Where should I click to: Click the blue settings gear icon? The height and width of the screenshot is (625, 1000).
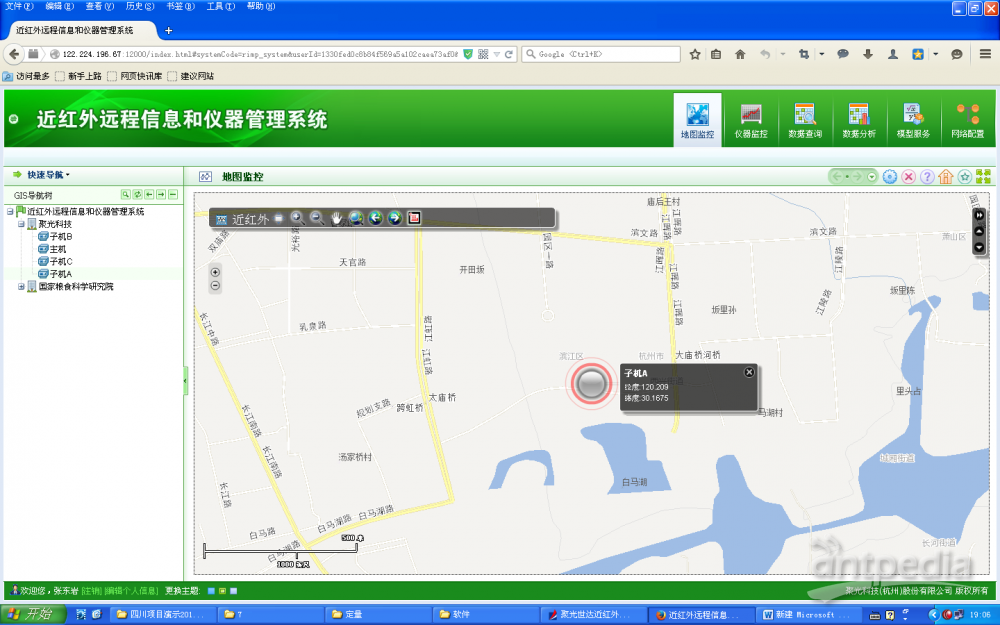(890, 177)
